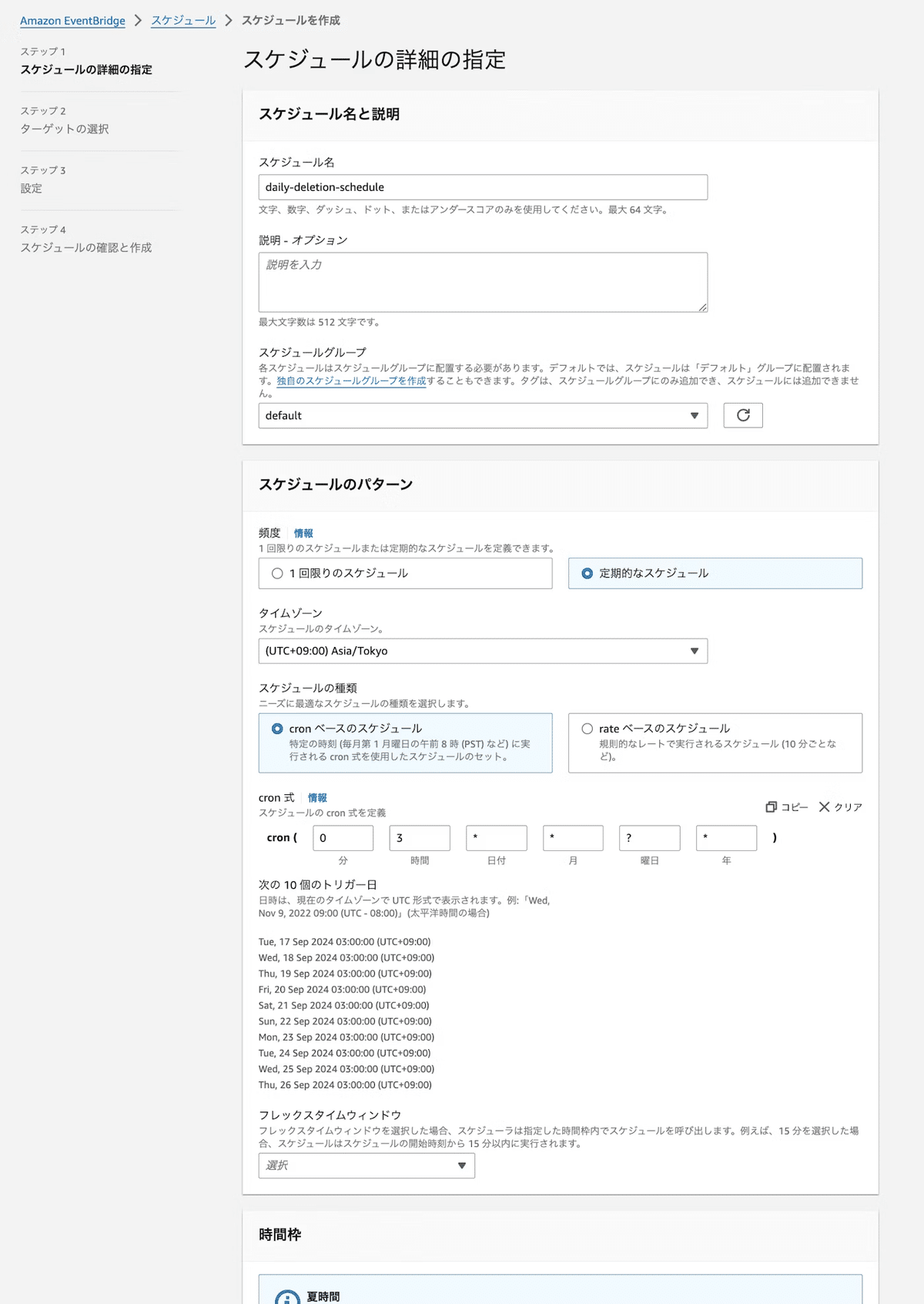Viewport: 924px width, 1304px height.
Task: Click trigger date Tue, 24 Sep 2024
Action: (x=345, y=1053)
